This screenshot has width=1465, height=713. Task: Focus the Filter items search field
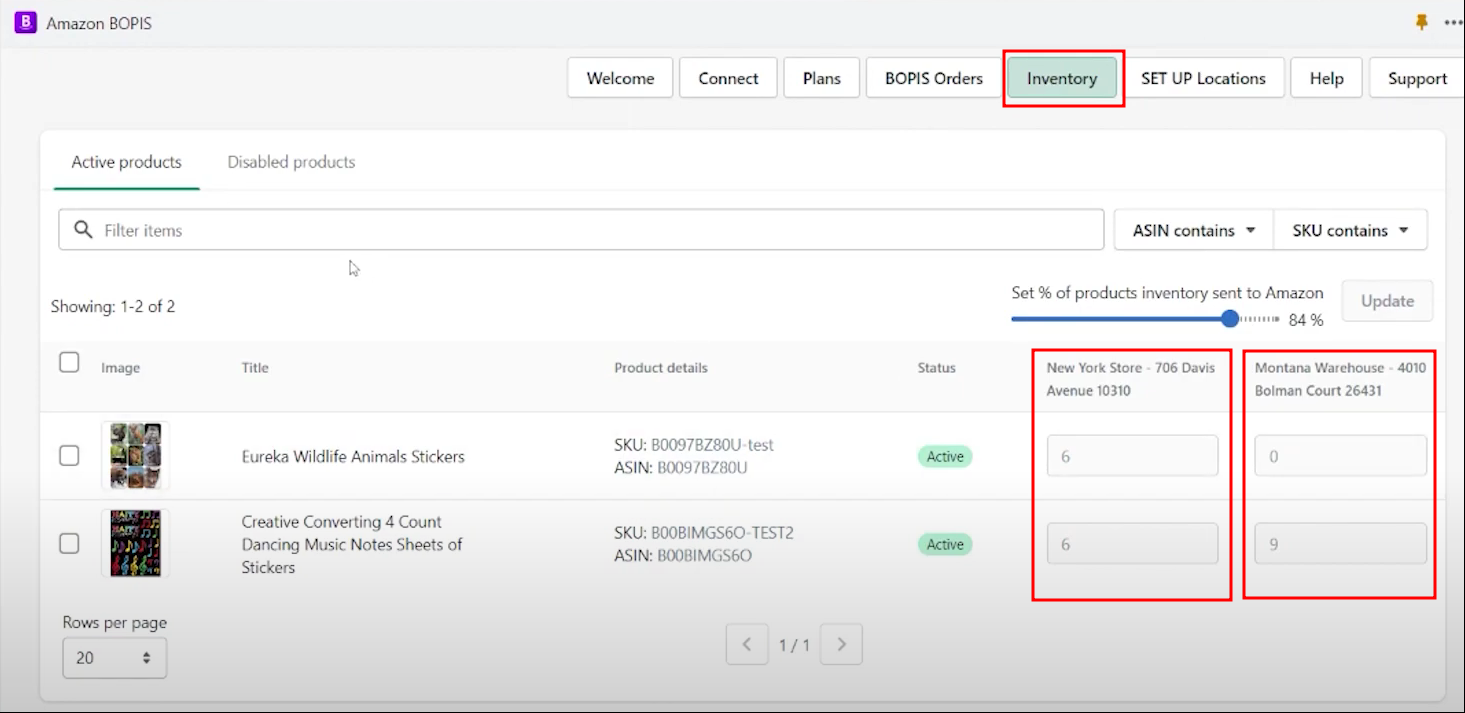pos(581,230)
